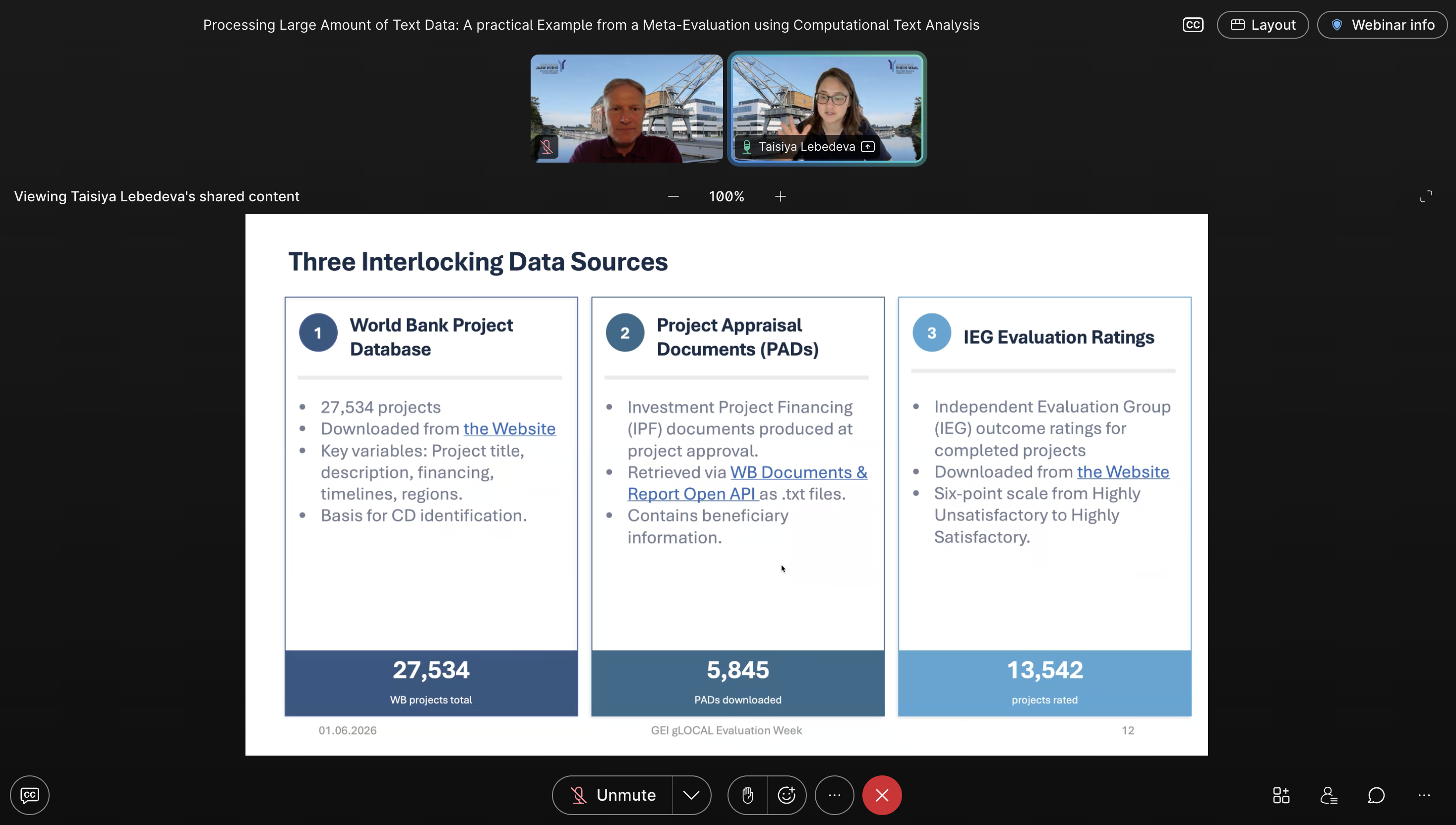The height and width of the screenshot is (825, 1456).
Task: Open the far-right more panels ellipsis
Action: click(x=1424, y=795)
